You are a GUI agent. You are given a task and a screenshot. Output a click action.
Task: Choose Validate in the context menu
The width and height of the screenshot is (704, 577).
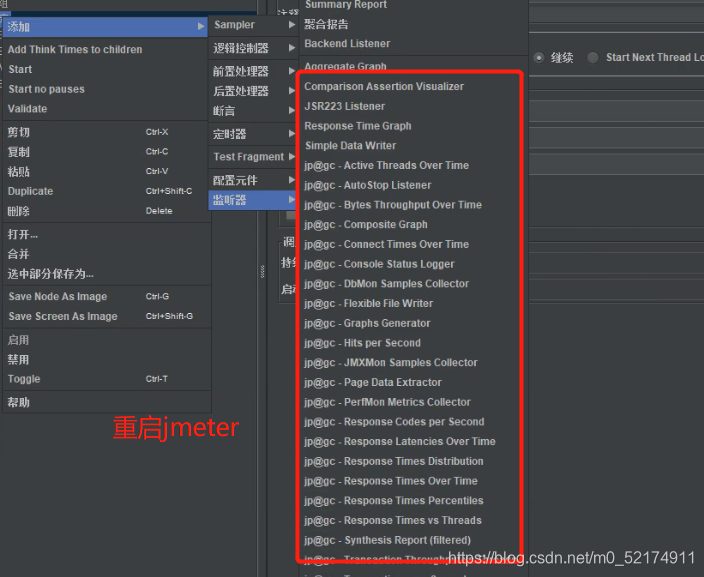[105, 109]
